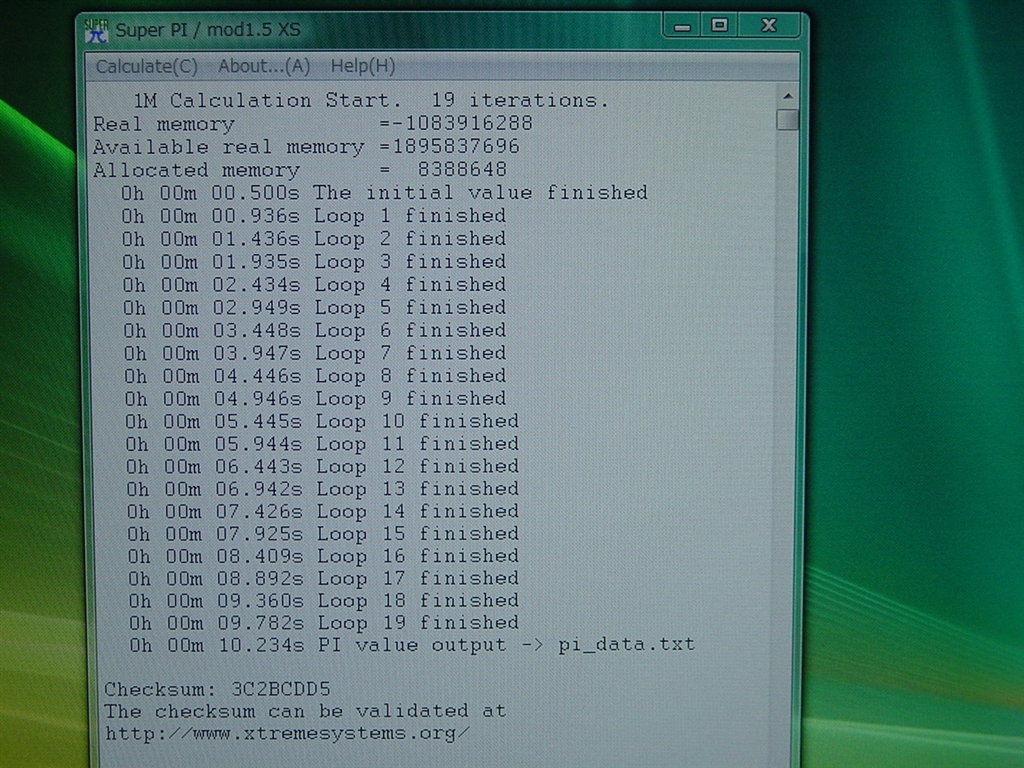Click the 'Loop 12 finished' line
The height and width of the screenshot is (768, 1024).
323,466
